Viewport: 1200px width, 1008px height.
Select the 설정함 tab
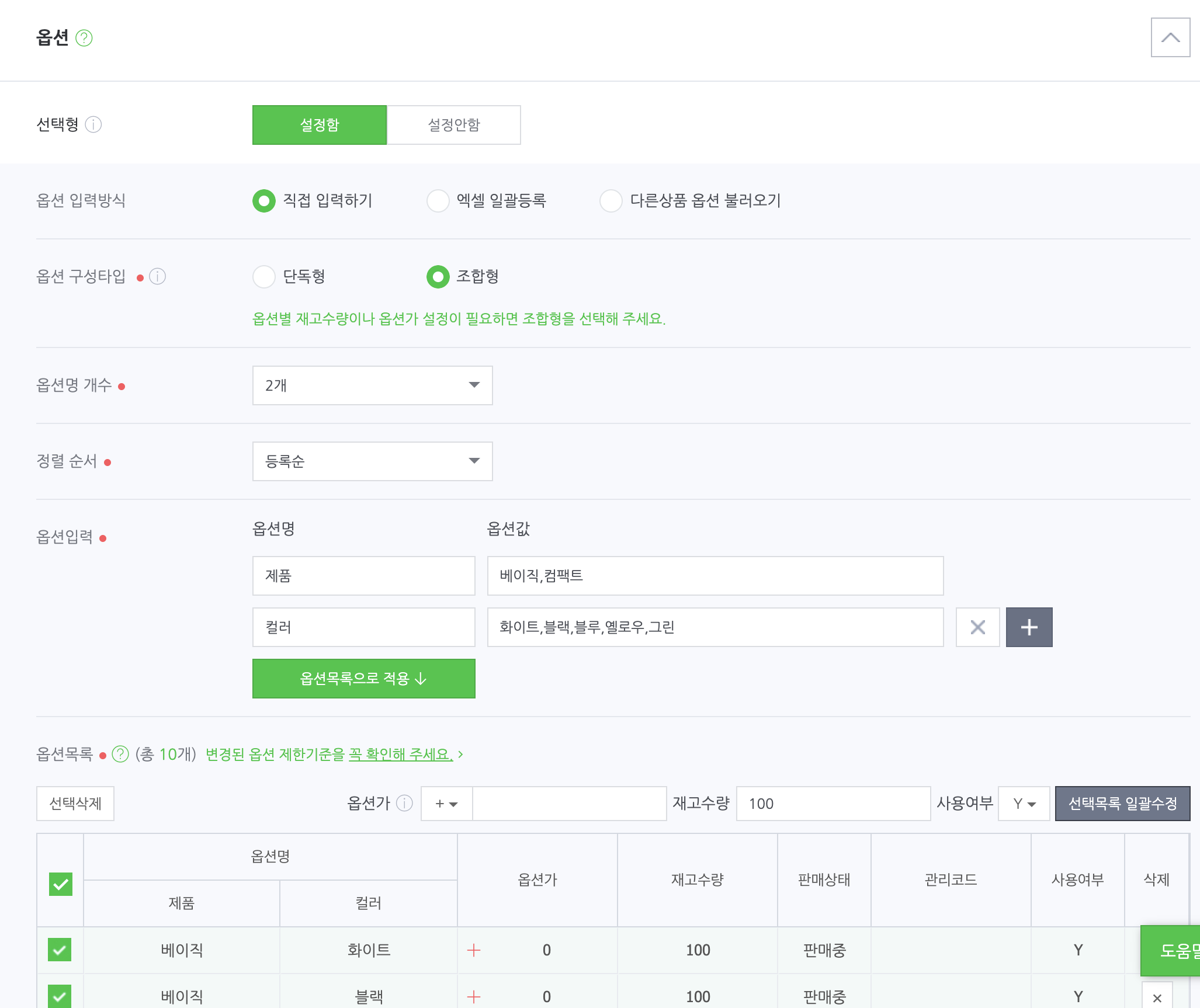(x=319, y=125)
